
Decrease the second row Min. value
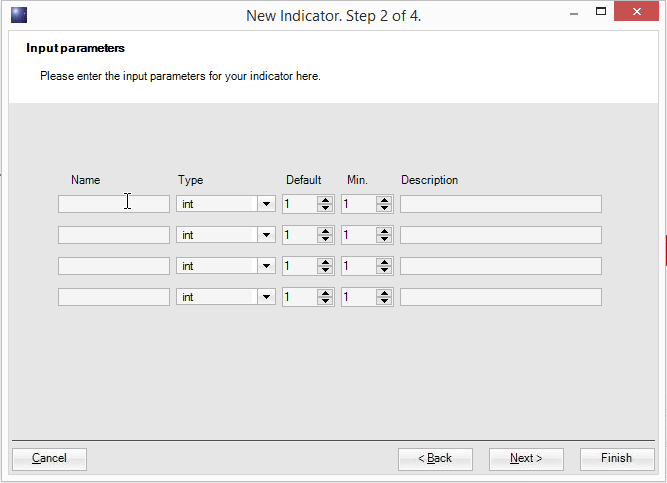coord(385,239)
